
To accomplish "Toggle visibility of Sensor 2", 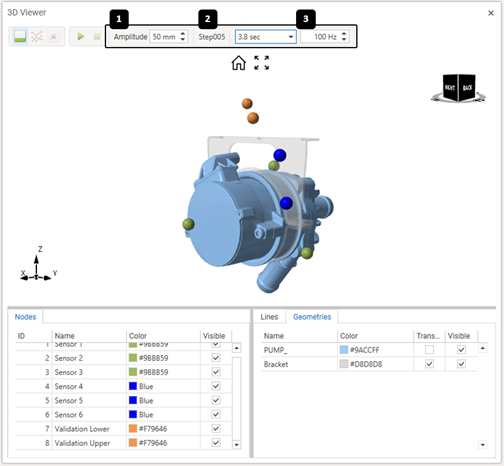I will pyautogui.click(x=216, y=358).
